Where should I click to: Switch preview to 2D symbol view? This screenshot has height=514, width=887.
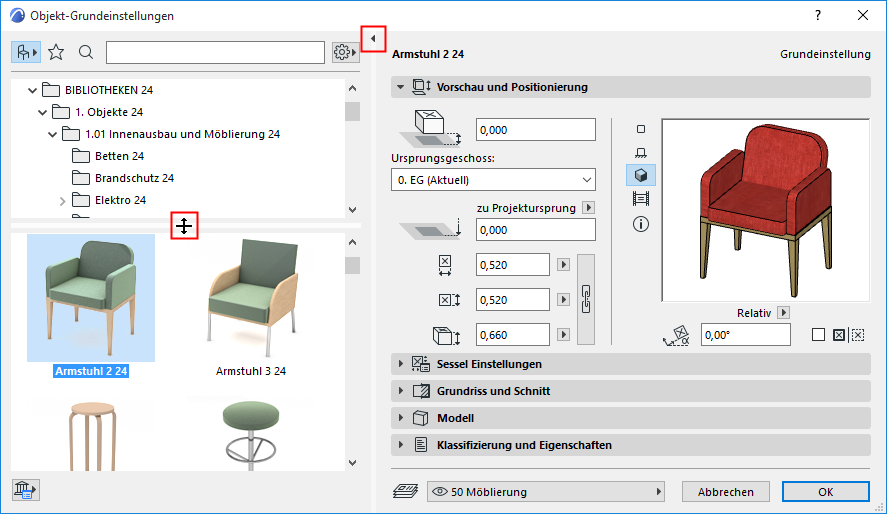point(641,129)
